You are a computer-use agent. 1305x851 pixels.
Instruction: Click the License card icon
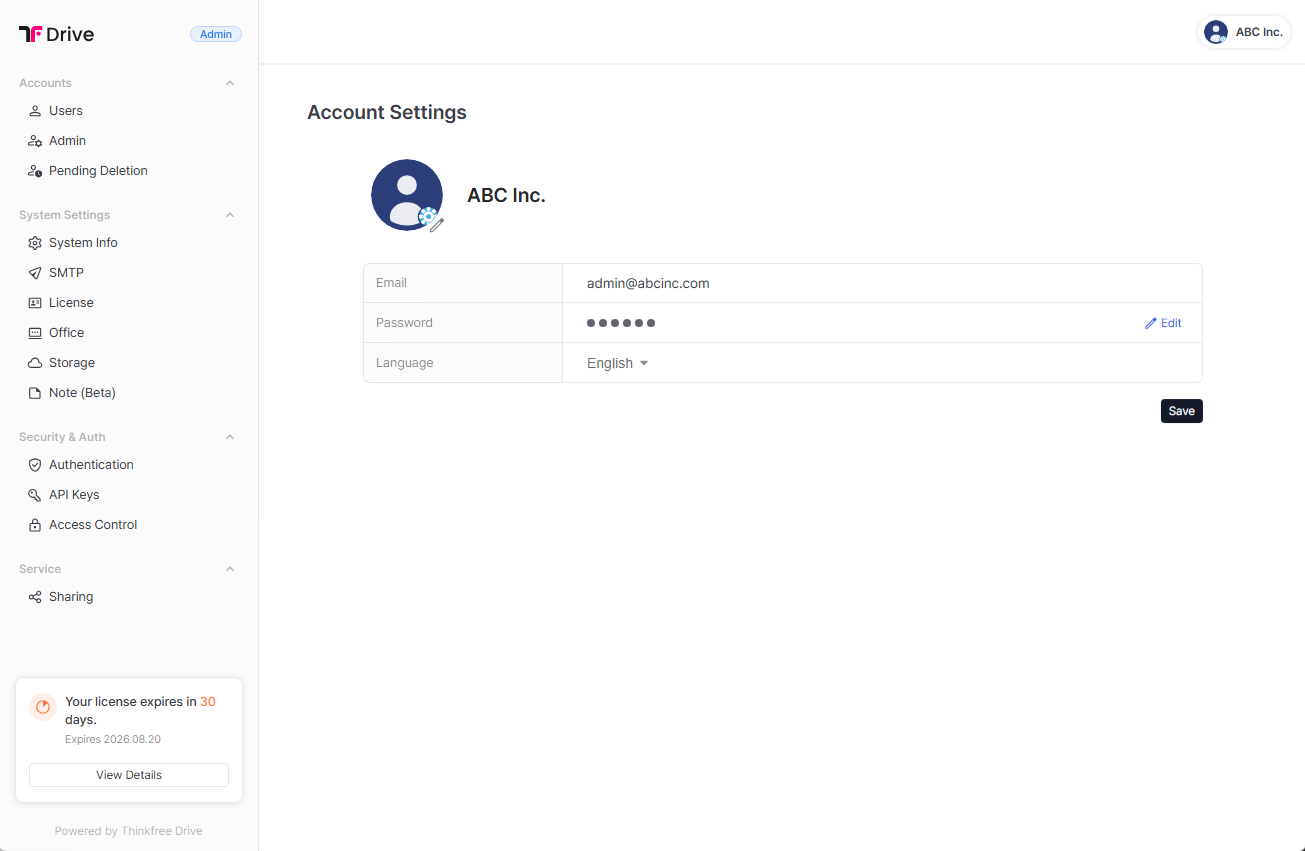(x=35, y=303)
